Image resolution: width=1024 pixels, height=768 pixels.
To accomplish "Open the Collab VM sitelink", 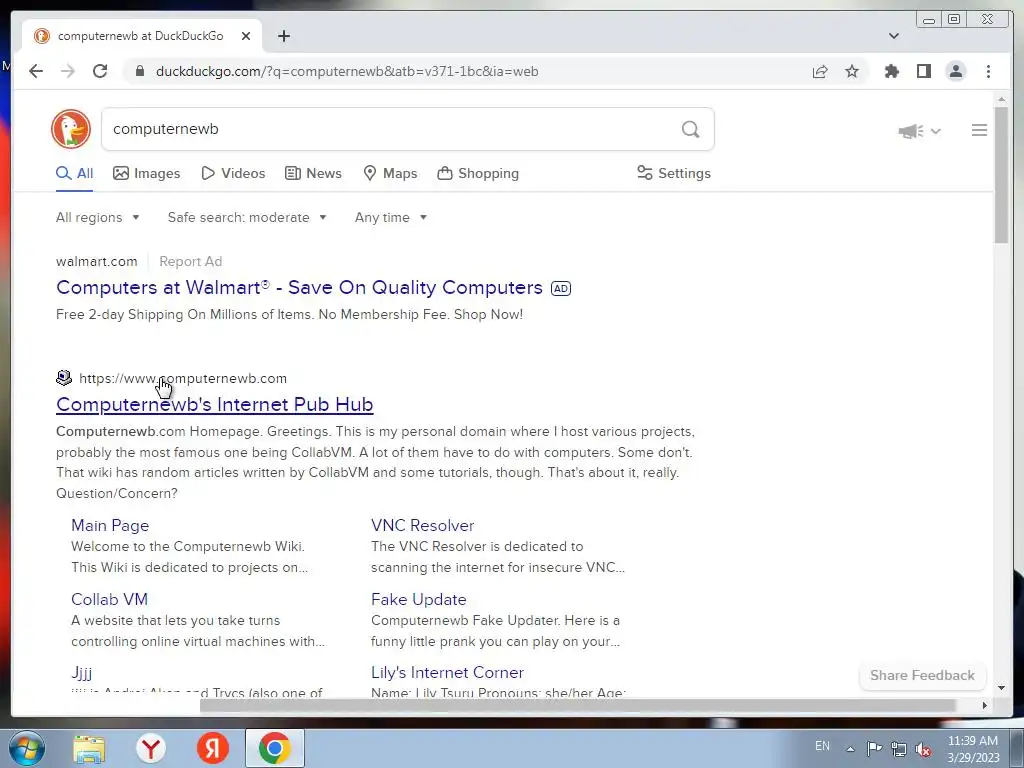I will [109, 599].
